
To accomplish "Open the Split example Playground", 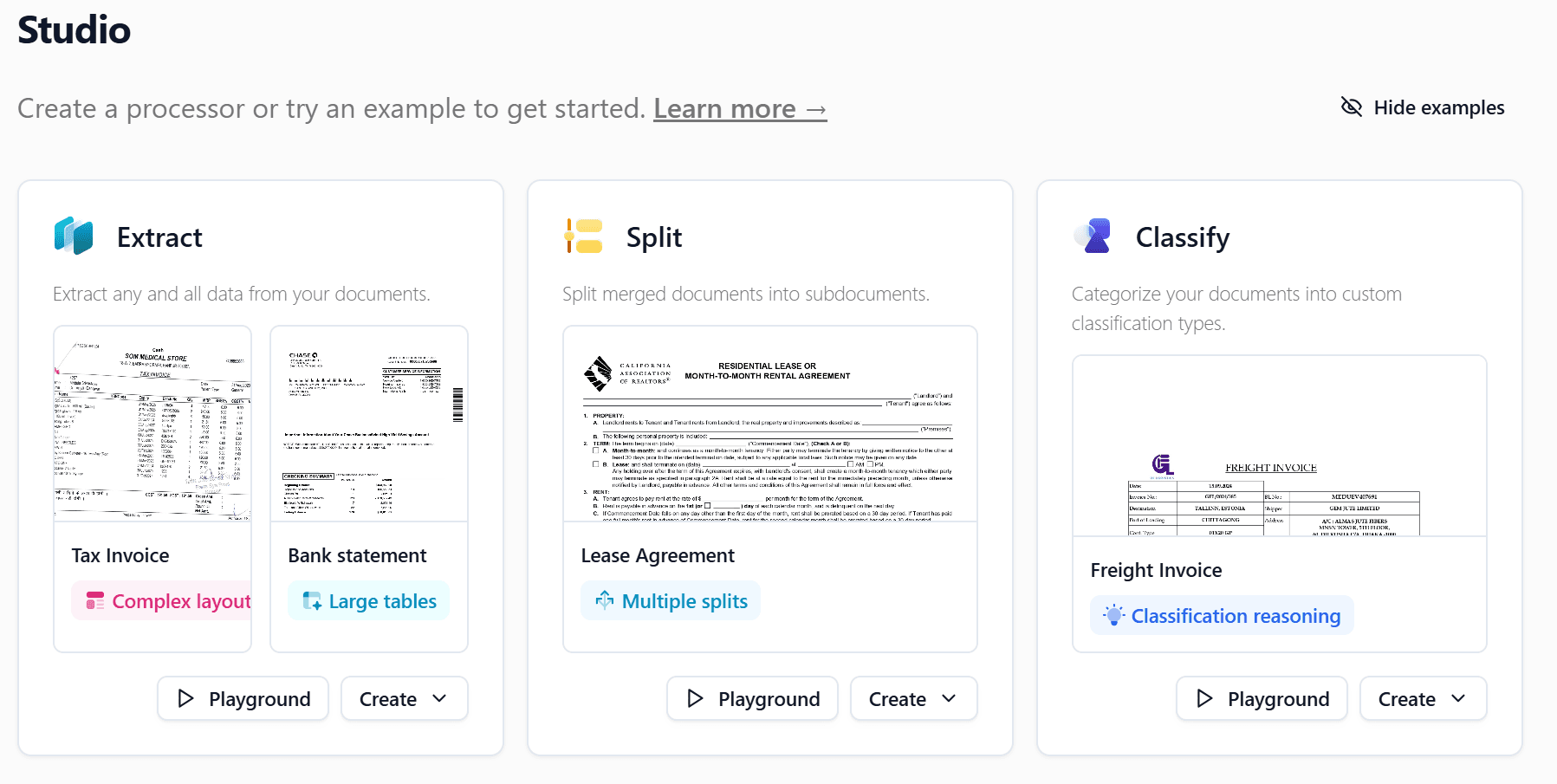I will point(751,698).
